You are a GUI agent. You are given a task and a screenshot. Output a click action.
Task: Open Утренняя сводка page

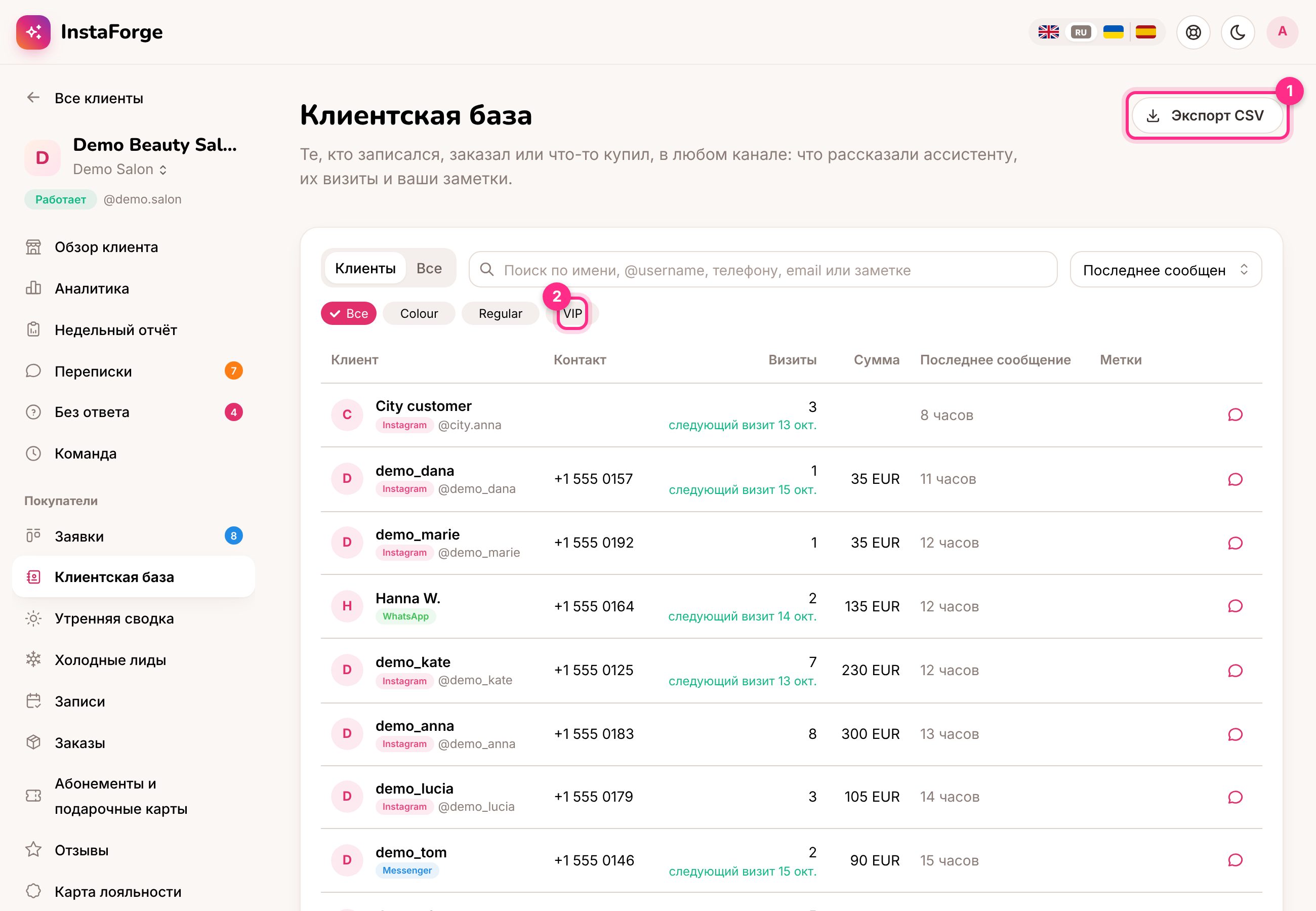133,619
